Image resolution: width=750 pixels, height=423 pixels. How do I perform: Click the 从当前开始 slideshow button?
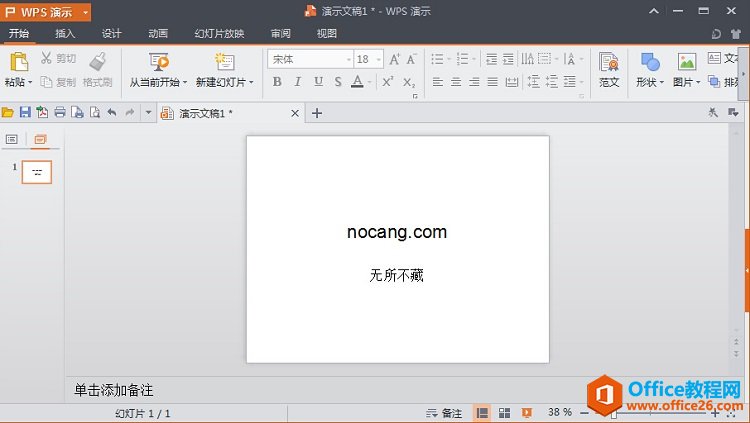[158, 69]
